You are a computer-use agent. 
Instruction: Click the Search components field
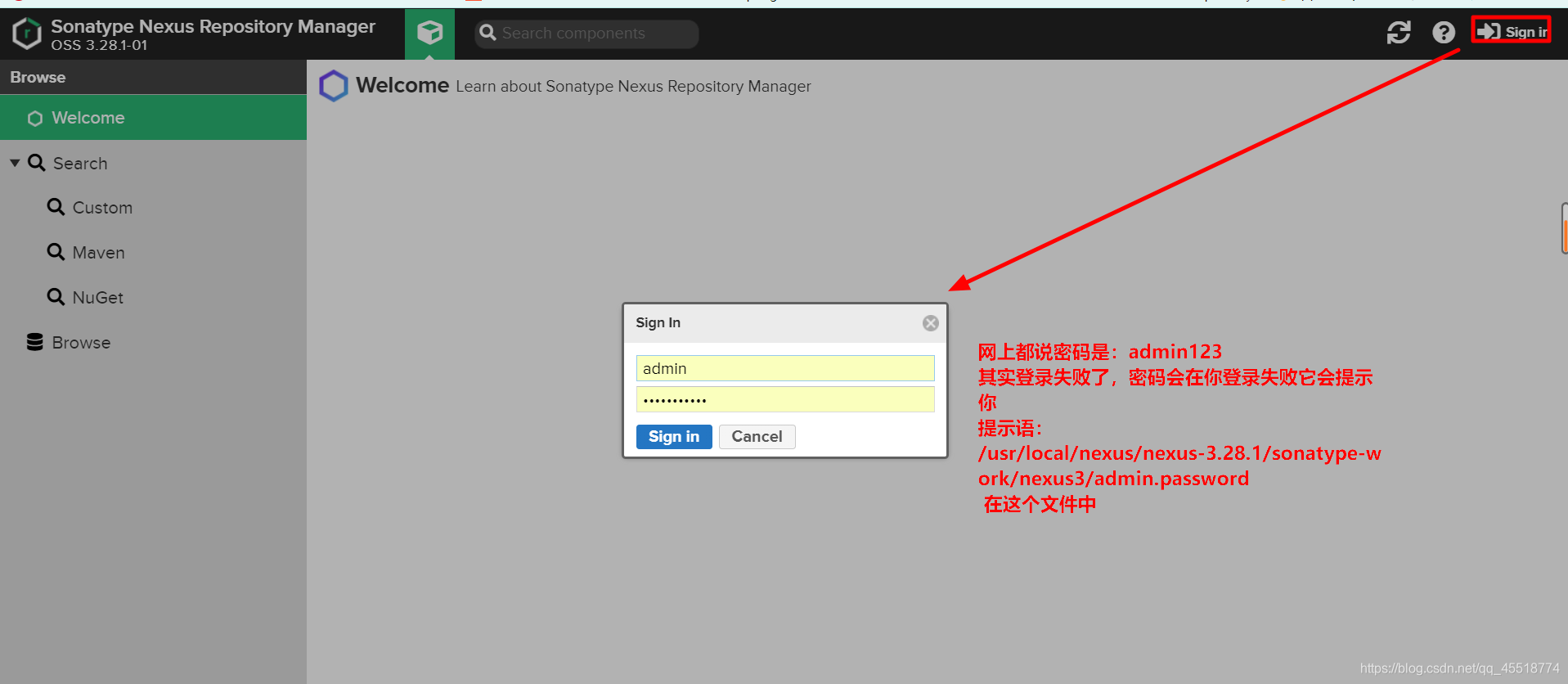(586, 34)
